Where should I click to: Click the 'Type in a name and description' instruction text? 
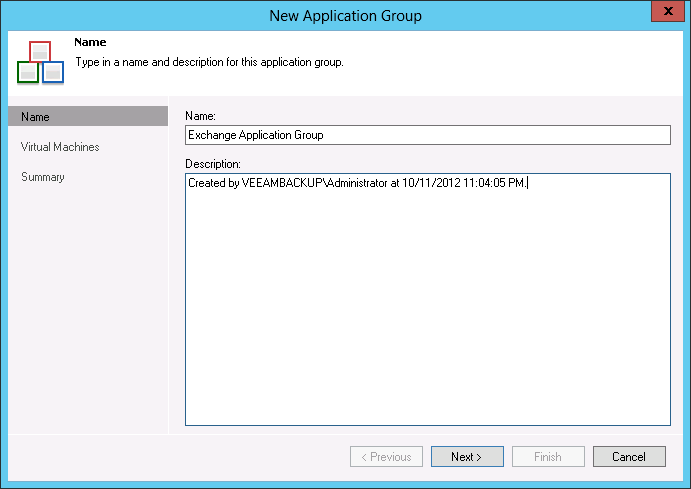click(210, 62)
